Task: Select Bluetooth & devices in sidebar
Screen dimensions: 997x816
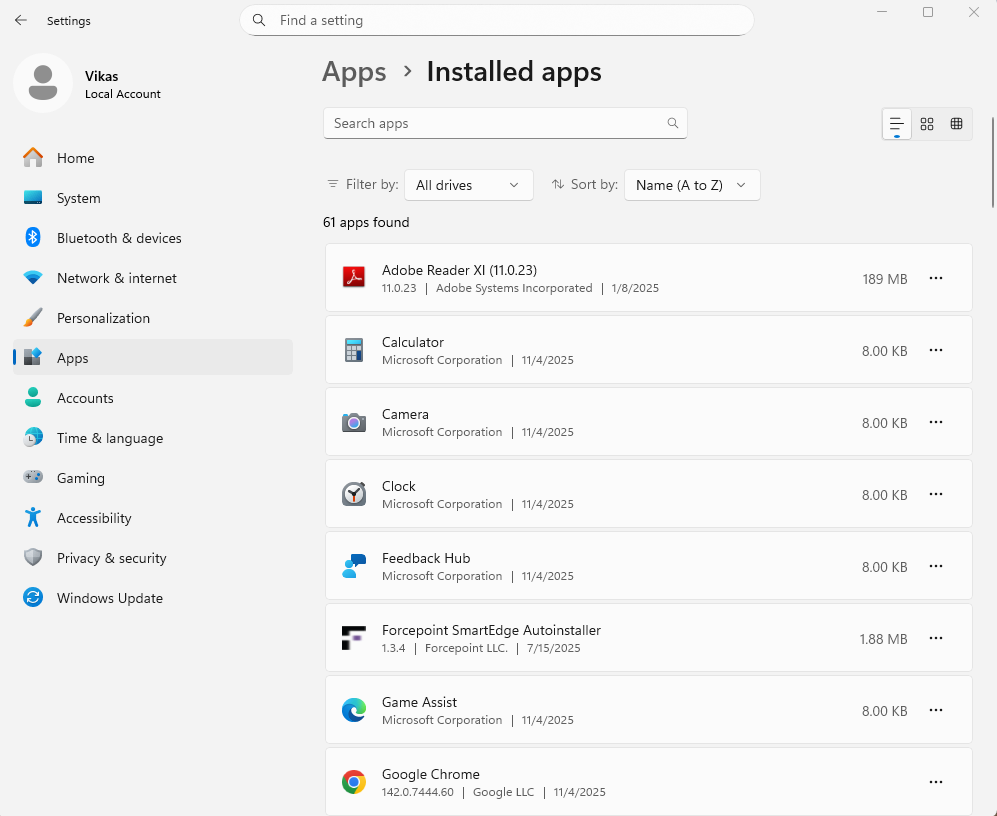Action: pos(119,238)
